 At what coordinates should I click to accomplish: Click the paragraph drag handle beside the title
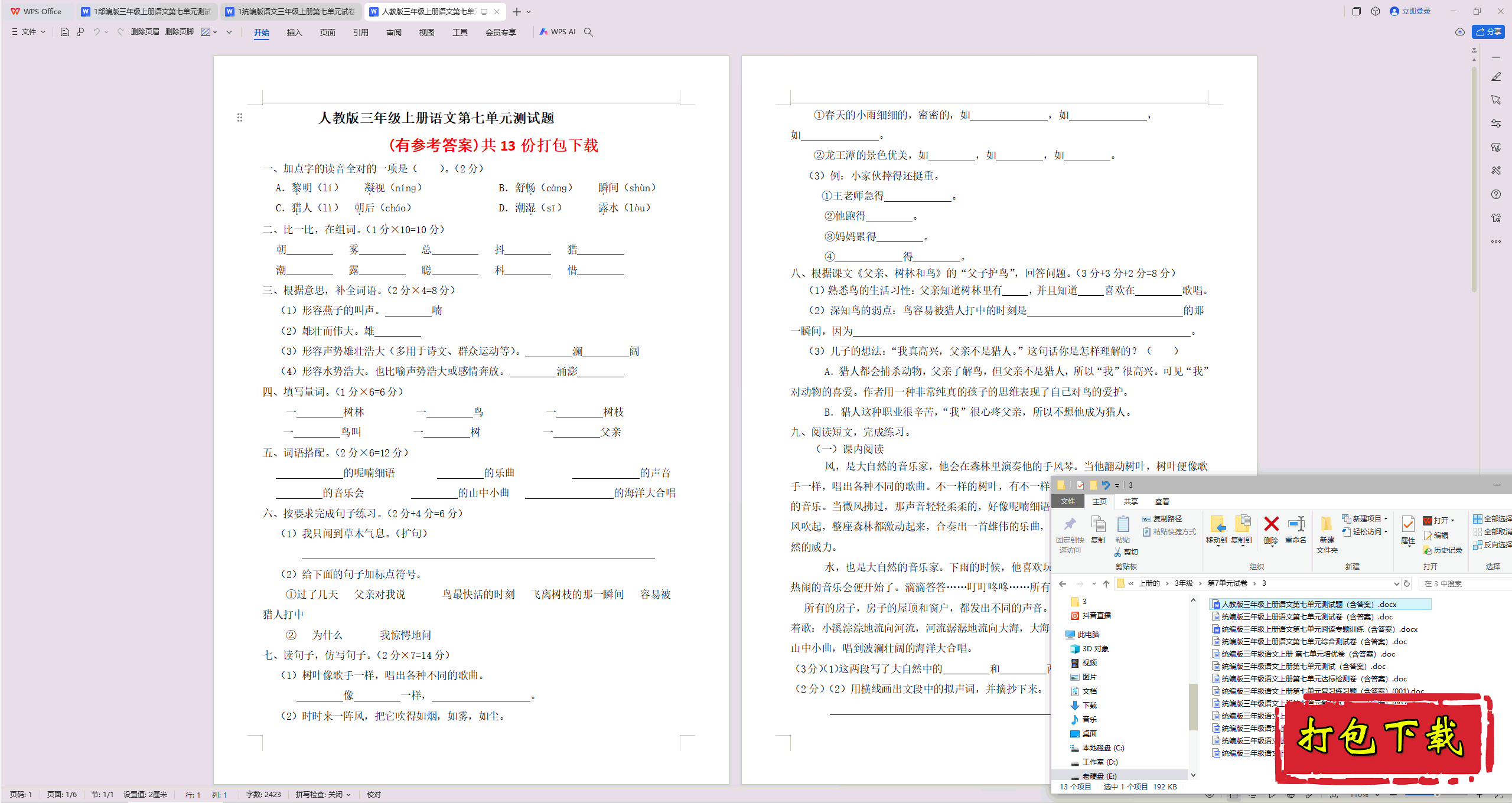(x=240, y=117)
